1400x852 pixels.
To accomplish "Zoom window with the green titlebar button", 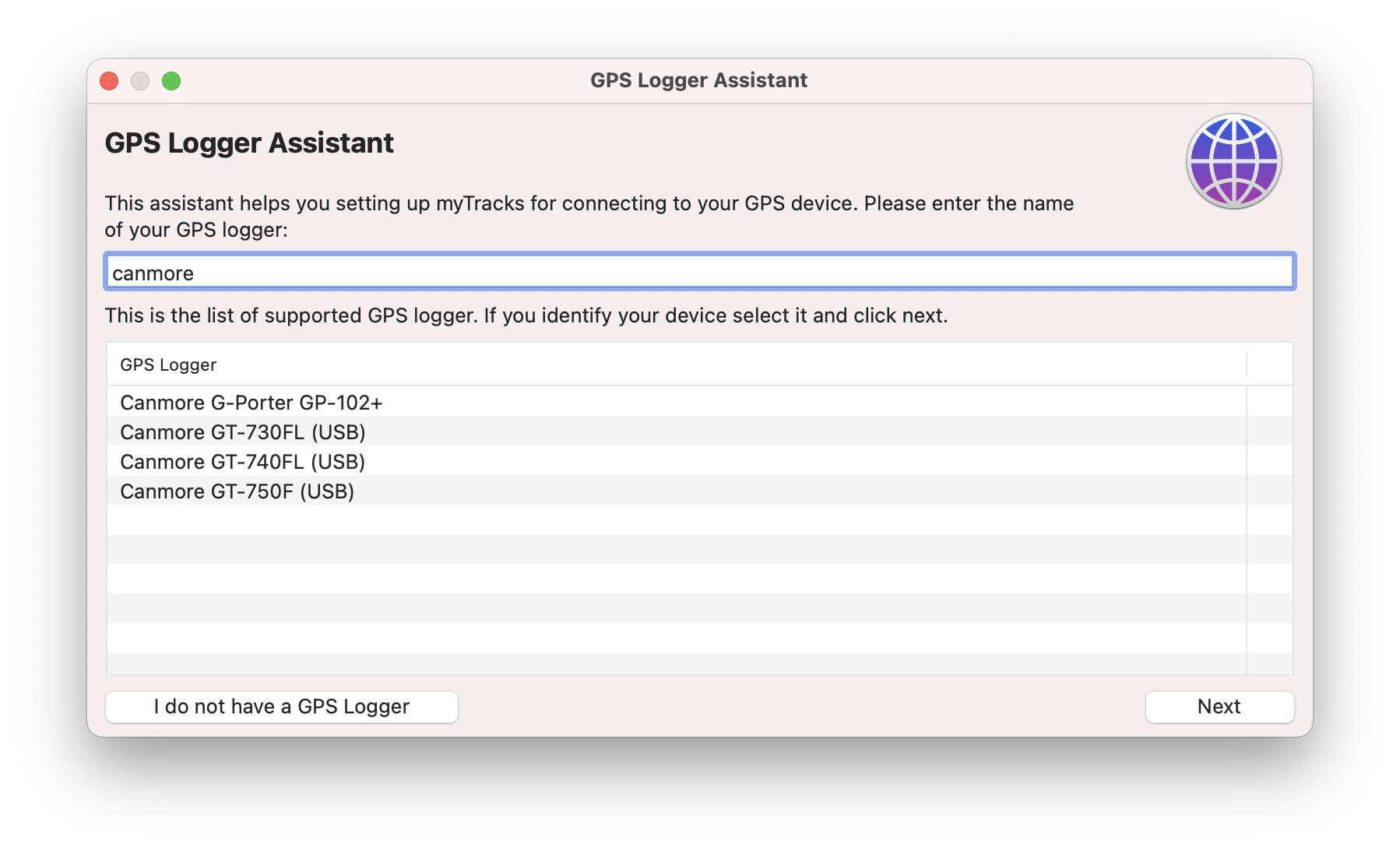I will [171, 81].
